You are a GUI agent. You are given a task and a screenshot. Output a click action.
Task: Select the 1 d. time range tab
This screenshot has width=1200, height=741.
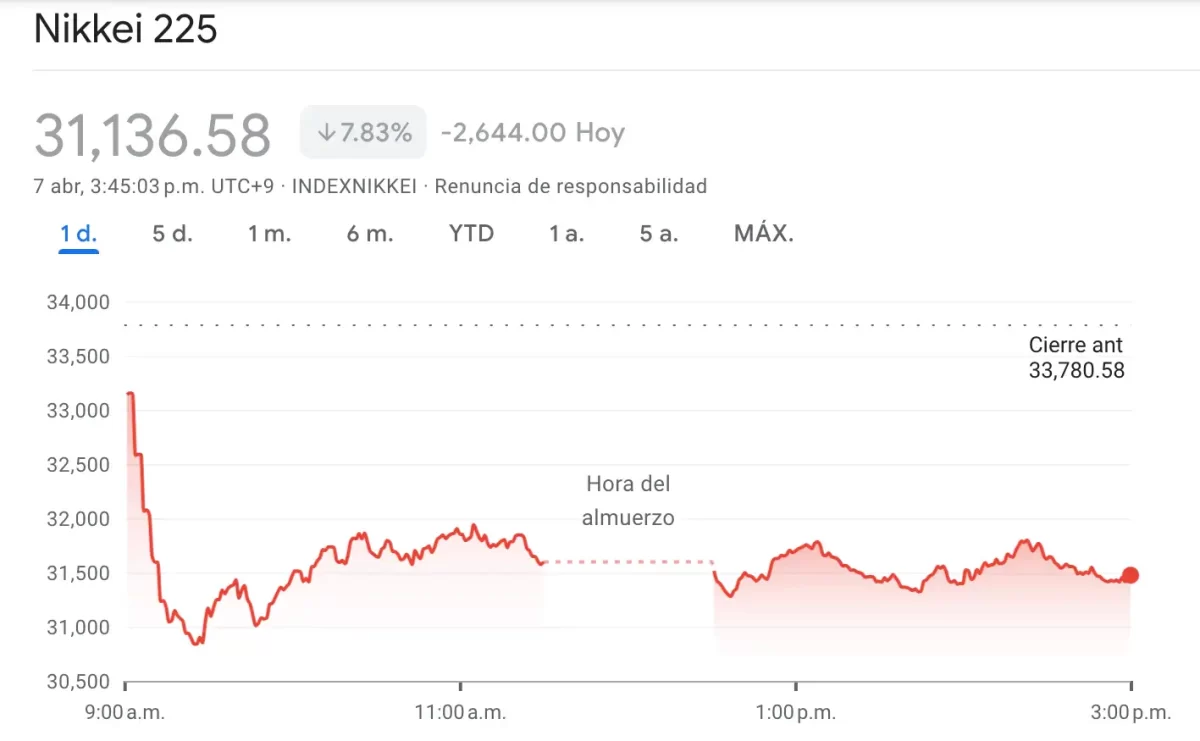pyautogui.click(x=78, y=234)
